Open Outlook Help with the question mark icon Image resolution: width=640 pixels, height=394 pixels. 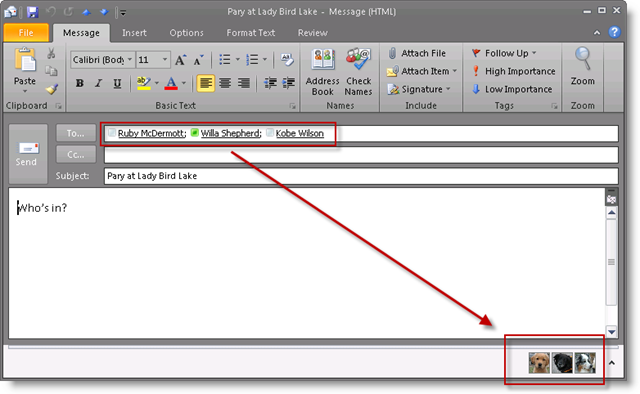coord(614,32)
